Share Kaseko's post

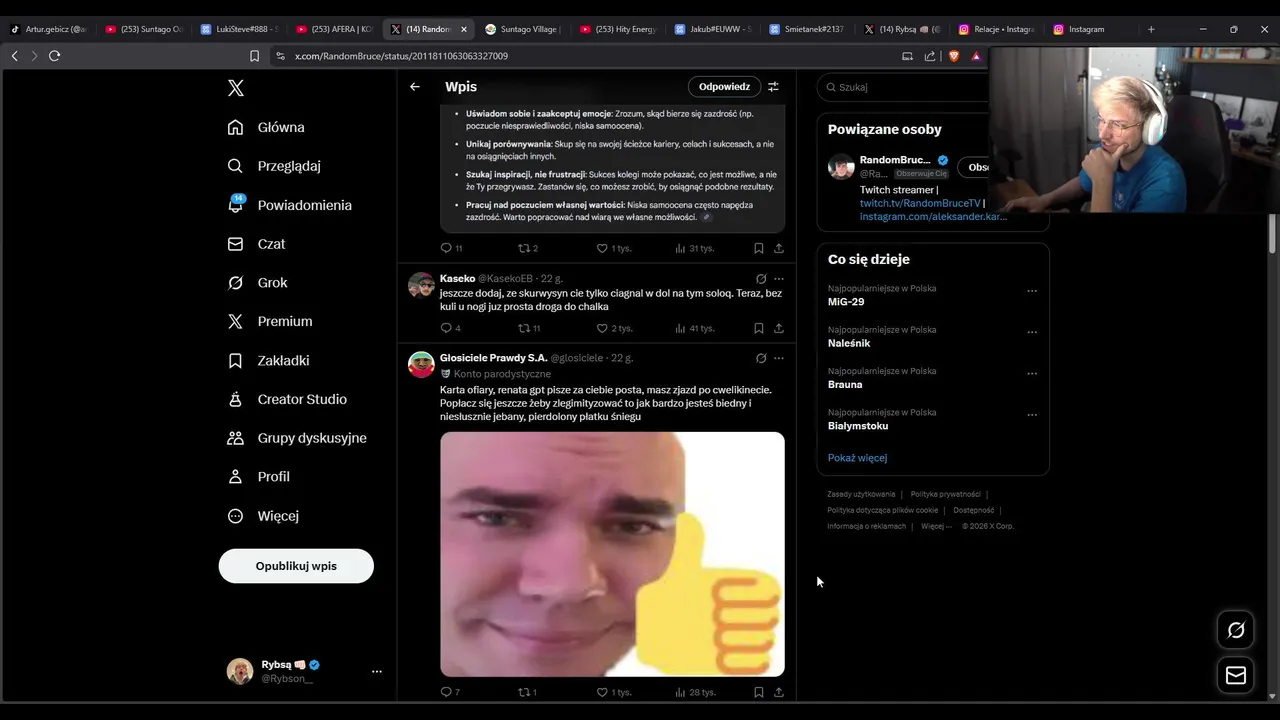click(779, 328)
